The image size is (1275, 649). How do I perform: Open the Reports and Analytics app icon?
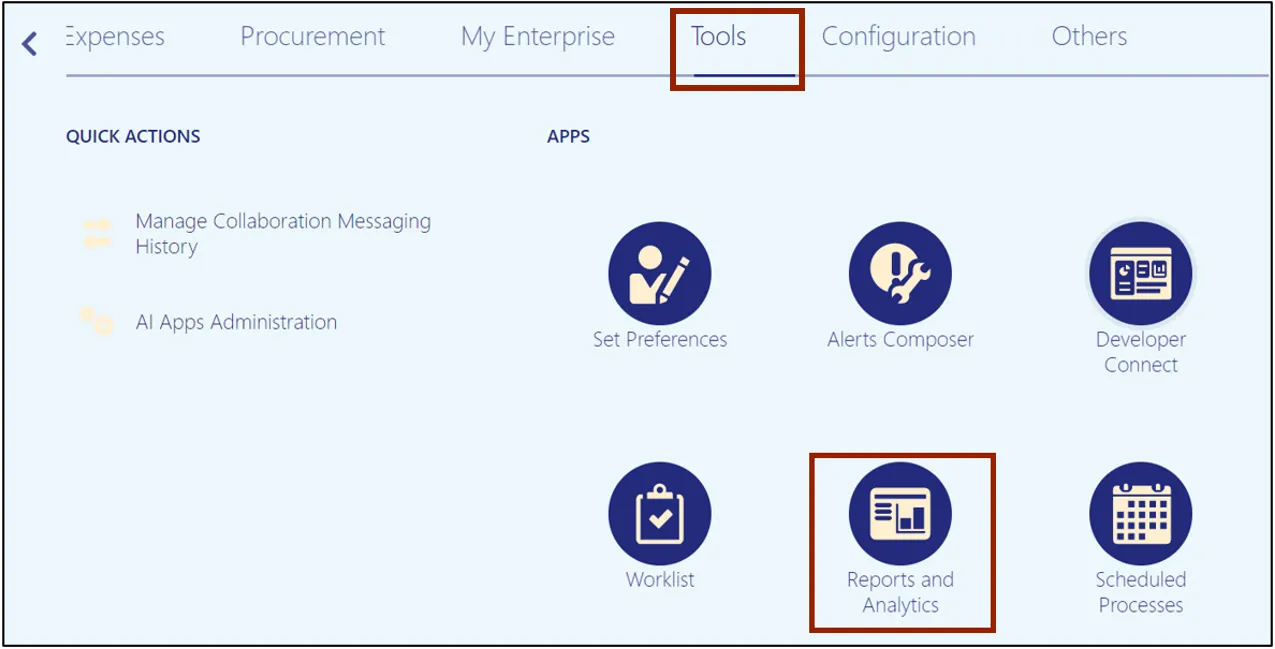pyautogui.click(x=900, y=513)
